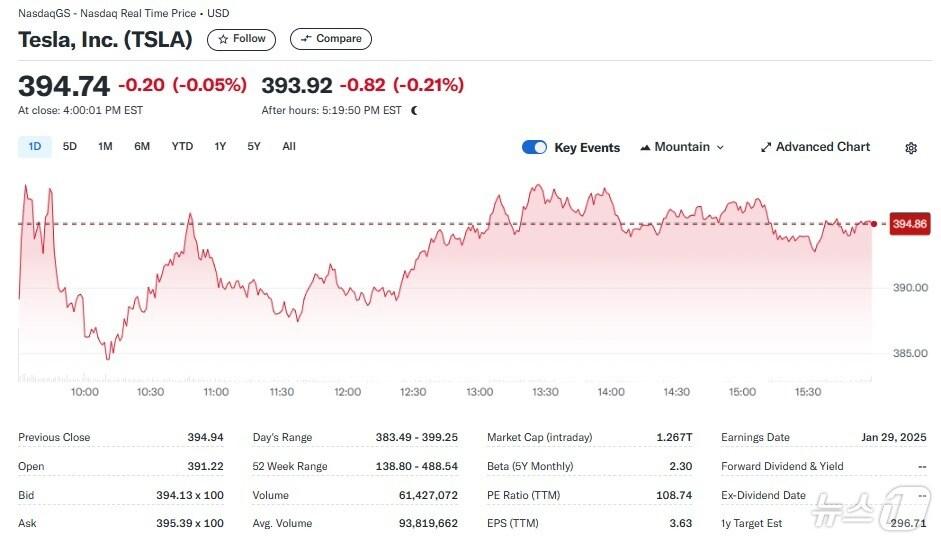
Task: Click the Compare arrows icon
Action: click(x=306, y=39)
